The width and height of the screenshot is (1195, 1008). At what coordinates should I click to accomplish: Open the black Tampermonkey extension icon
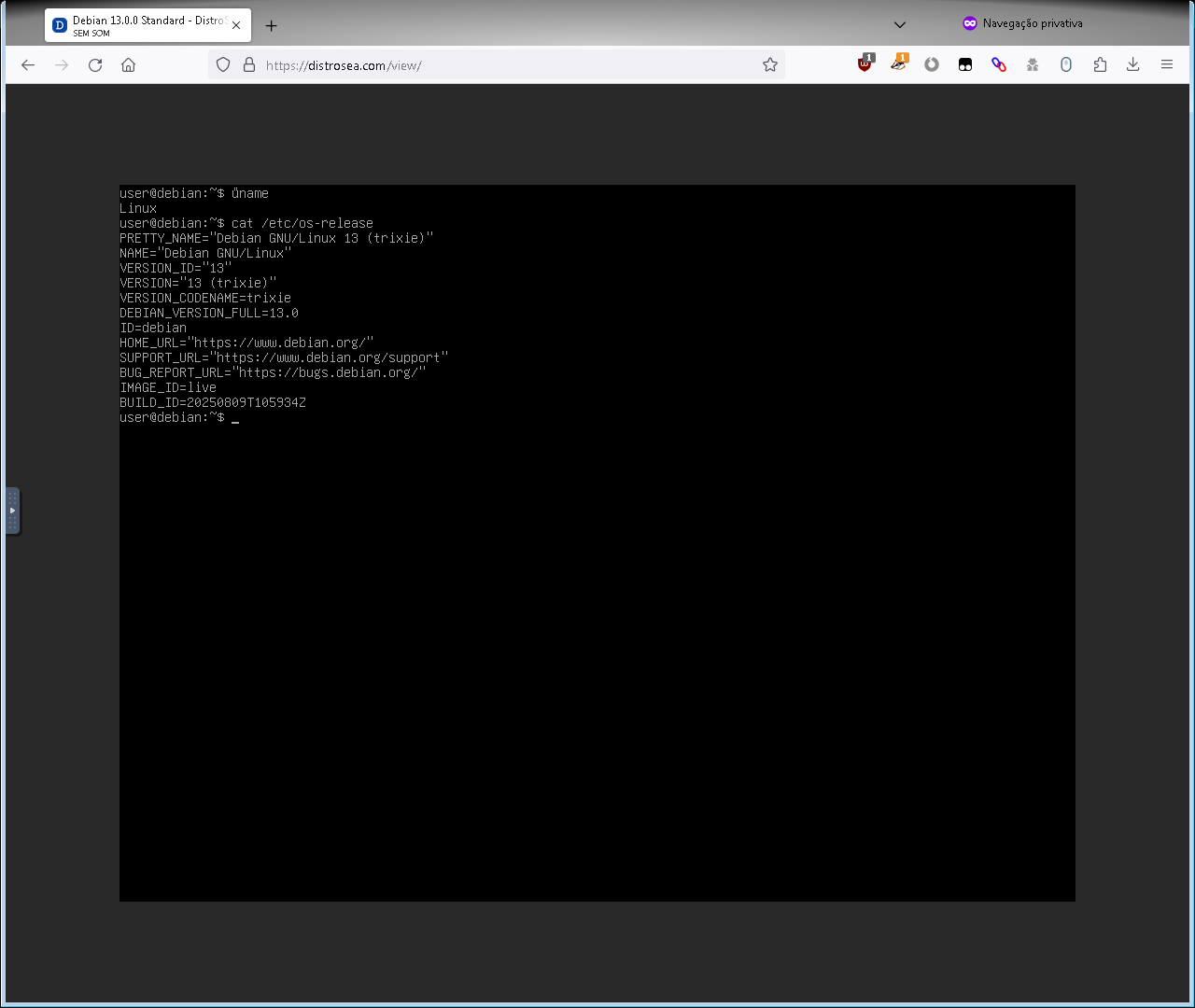(965, 64)
